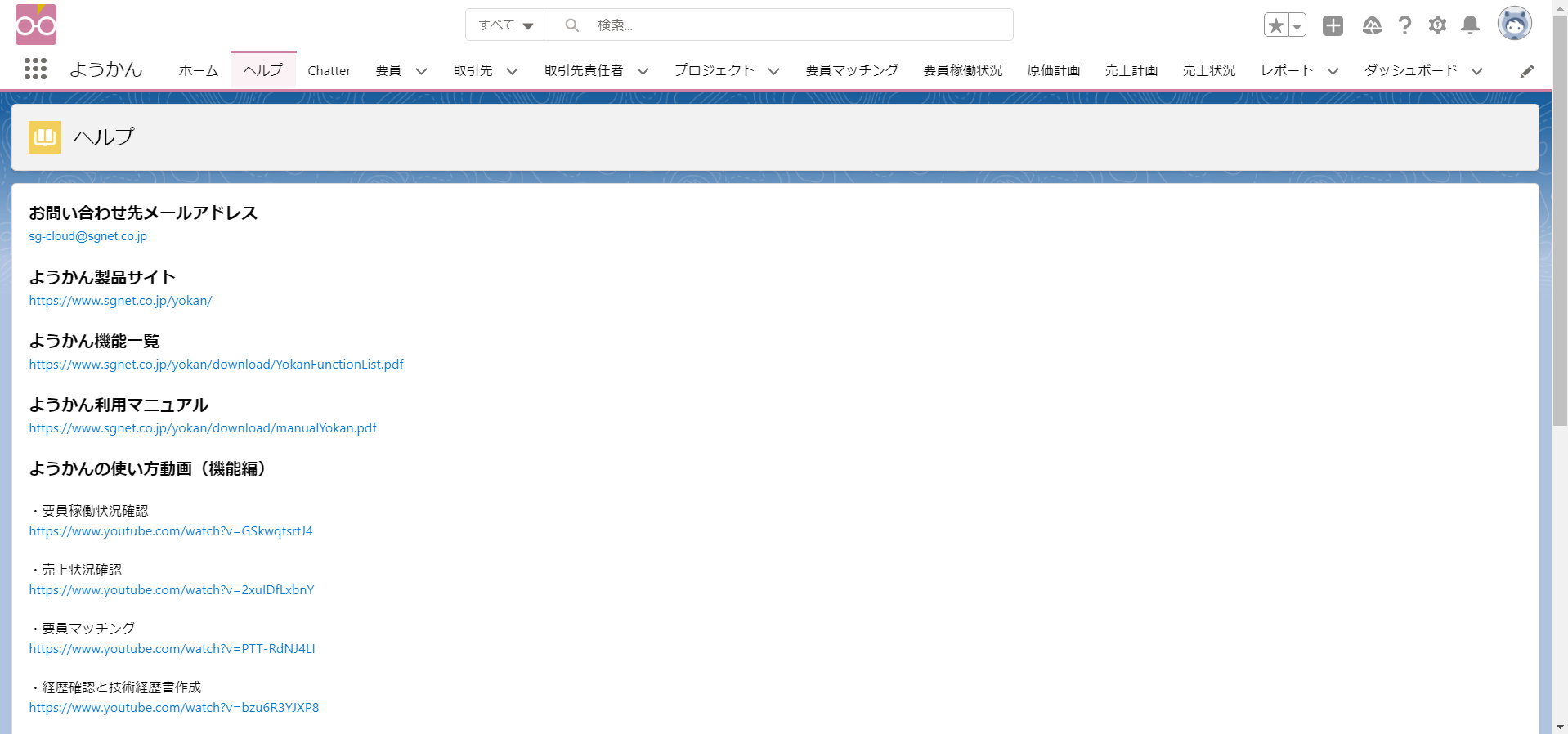Open the App Launcher grid icon
Viewport: 1568px width, 734px height.
point(35,69)
